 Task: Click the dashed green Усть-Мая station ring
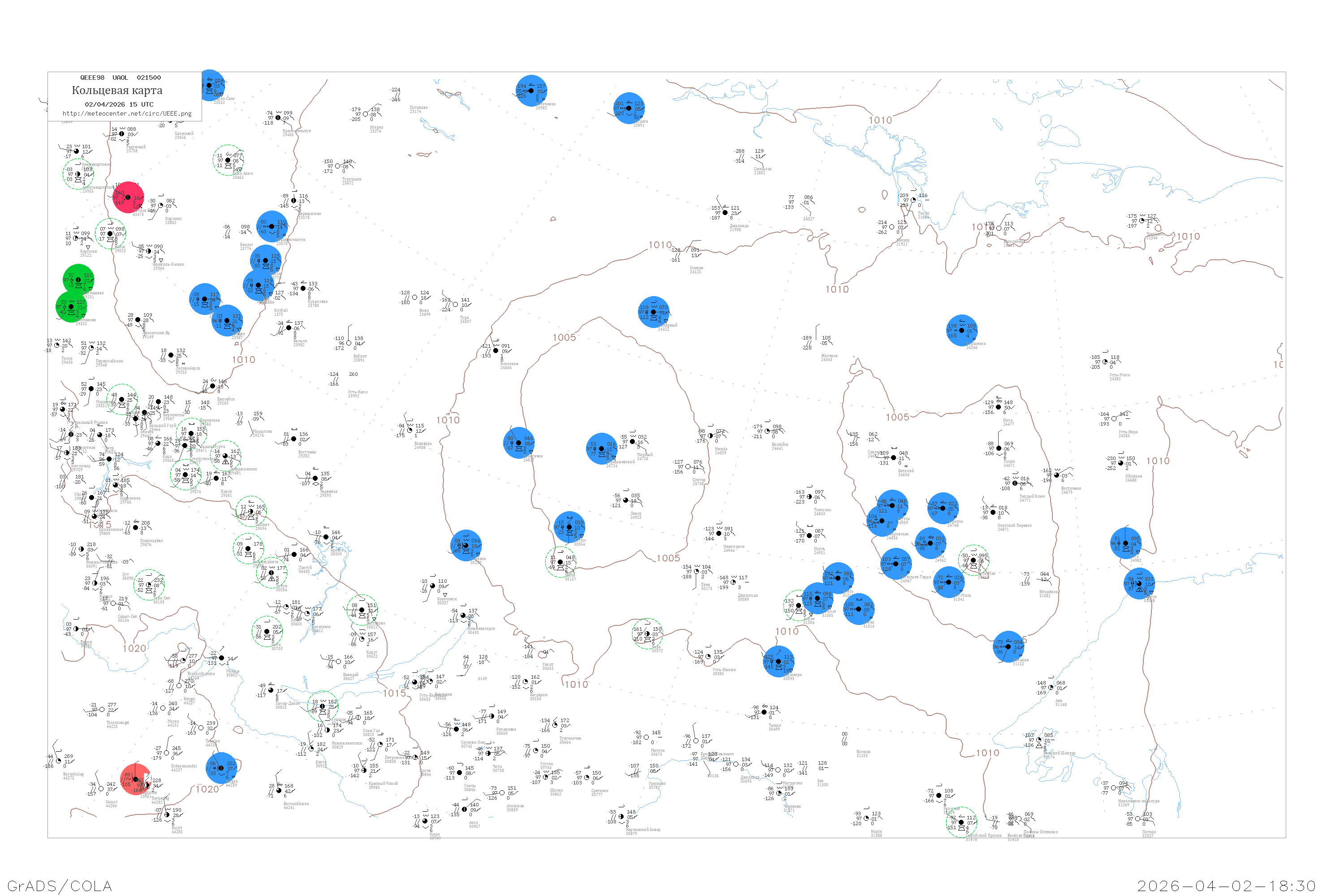click(974, 560)
